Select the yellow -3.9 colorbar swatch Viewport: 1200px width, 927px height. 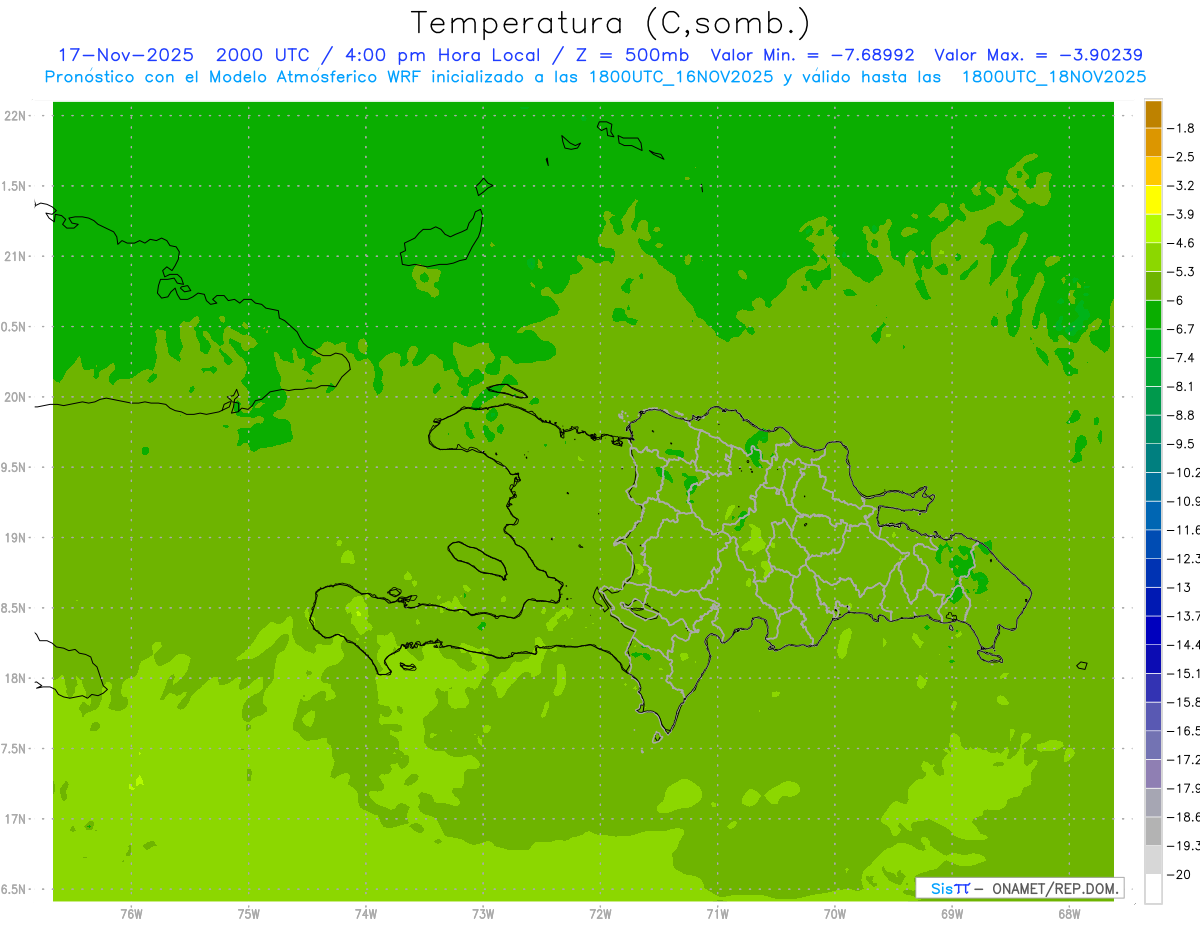pyautogui.click(x=1153, y=200)
